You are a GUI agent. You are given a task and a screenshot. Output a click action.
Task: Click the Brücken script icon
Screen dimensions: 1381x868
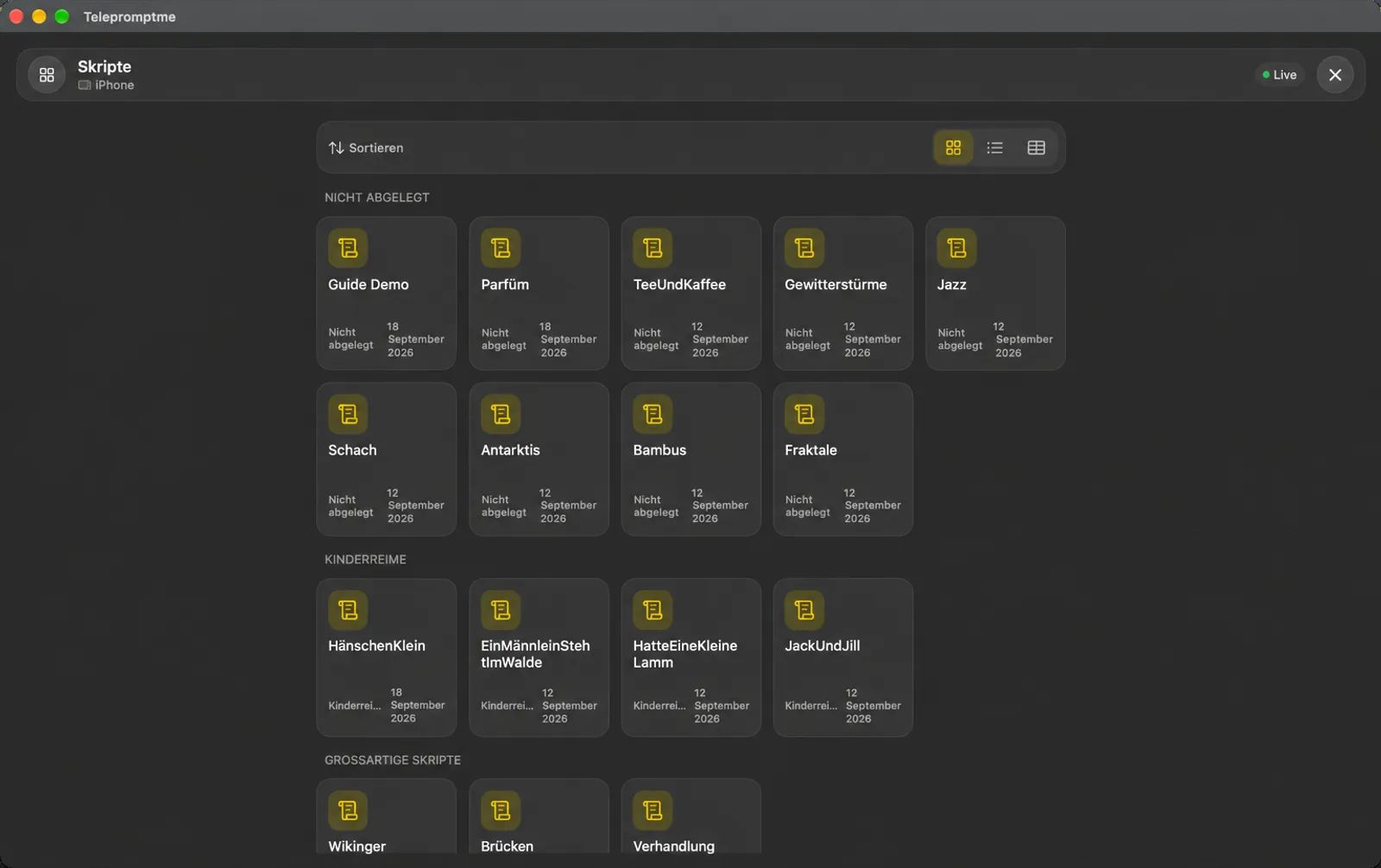pos(501,810)
